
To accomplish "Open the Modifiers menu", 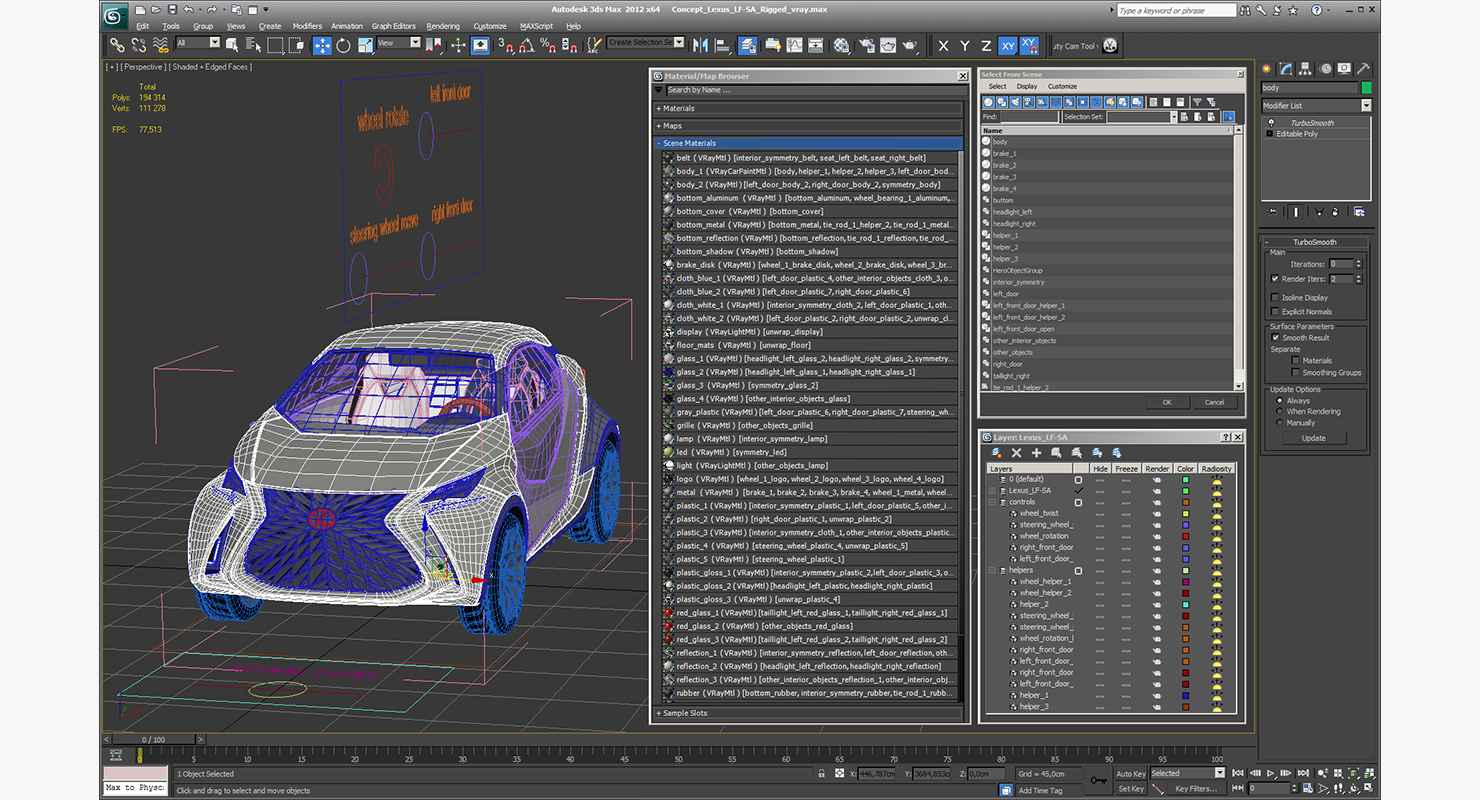I will 307,26.
